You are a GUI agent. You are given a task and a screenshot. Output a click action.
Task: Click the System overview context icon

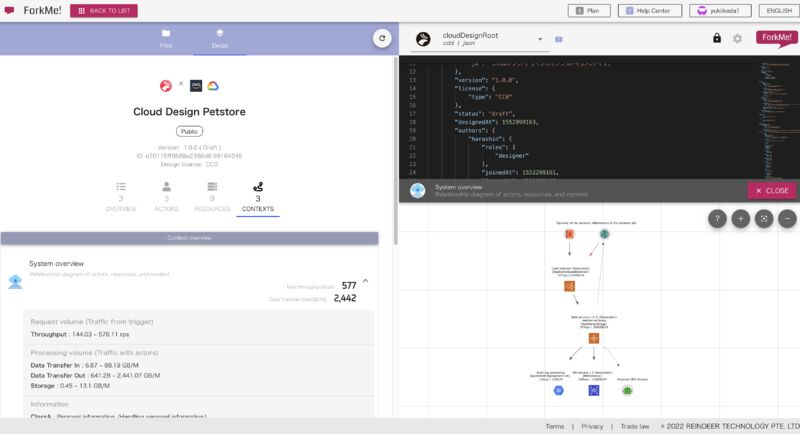pos(15,282)
